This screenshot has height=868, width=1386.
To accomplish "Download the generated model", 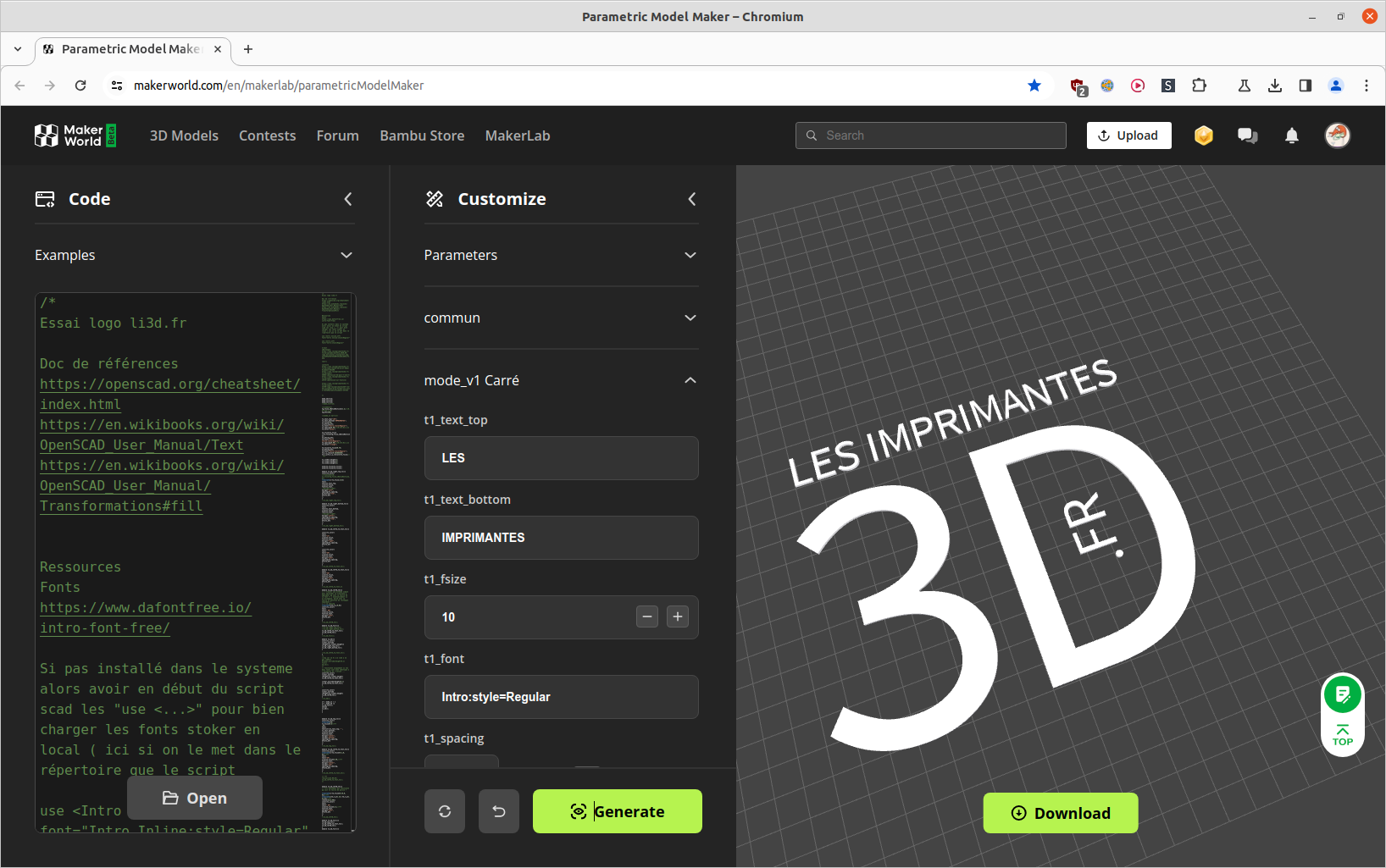I will click(x=1061, y=813).
